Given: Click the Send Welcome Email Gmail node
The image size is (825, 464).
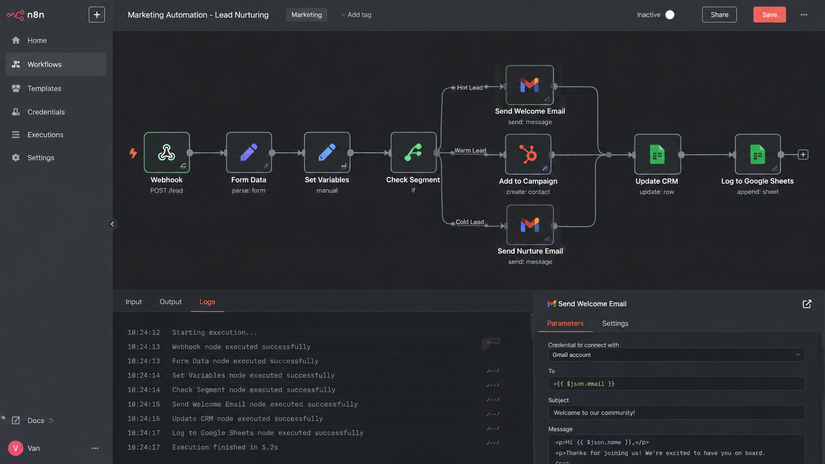Looking at the screenshot, I should 529,85.
